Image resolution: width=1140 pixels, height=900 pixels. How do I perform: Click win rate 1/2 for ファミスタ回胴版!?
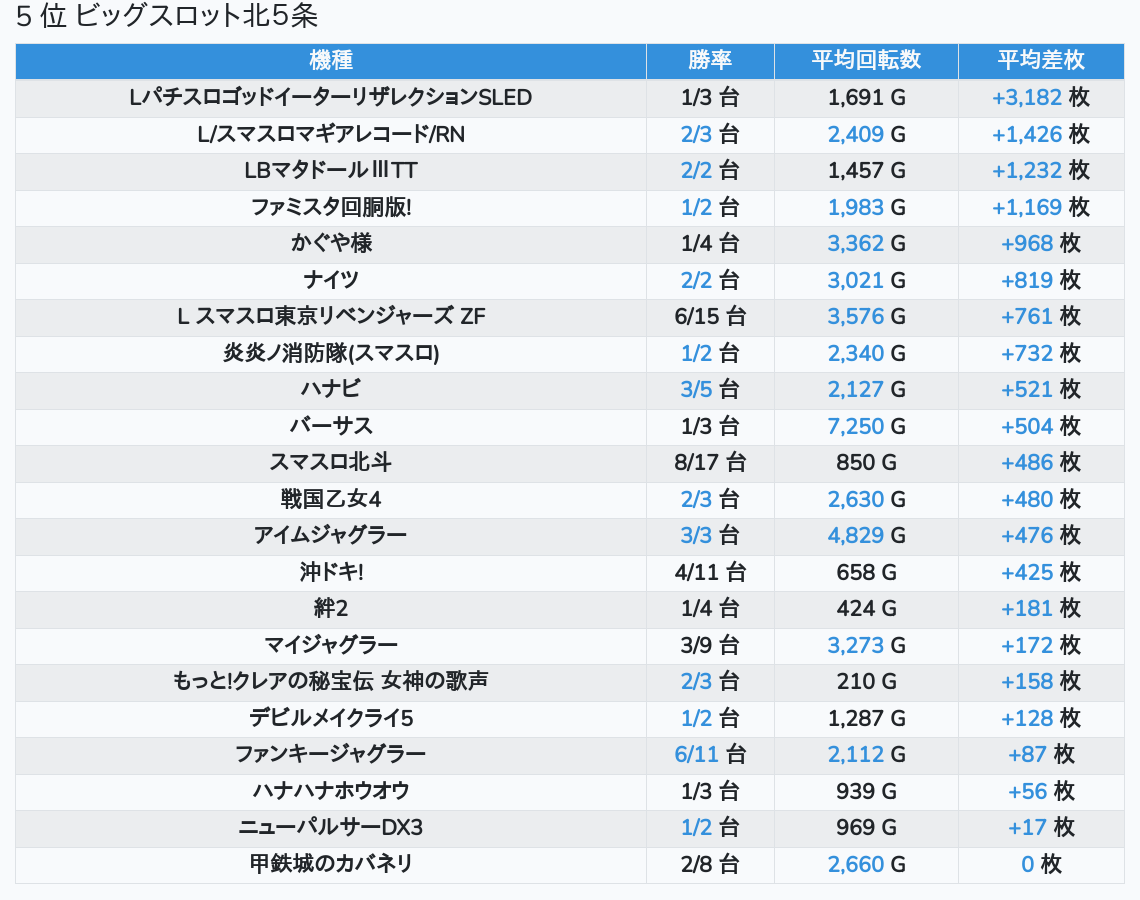pos(696,207)
